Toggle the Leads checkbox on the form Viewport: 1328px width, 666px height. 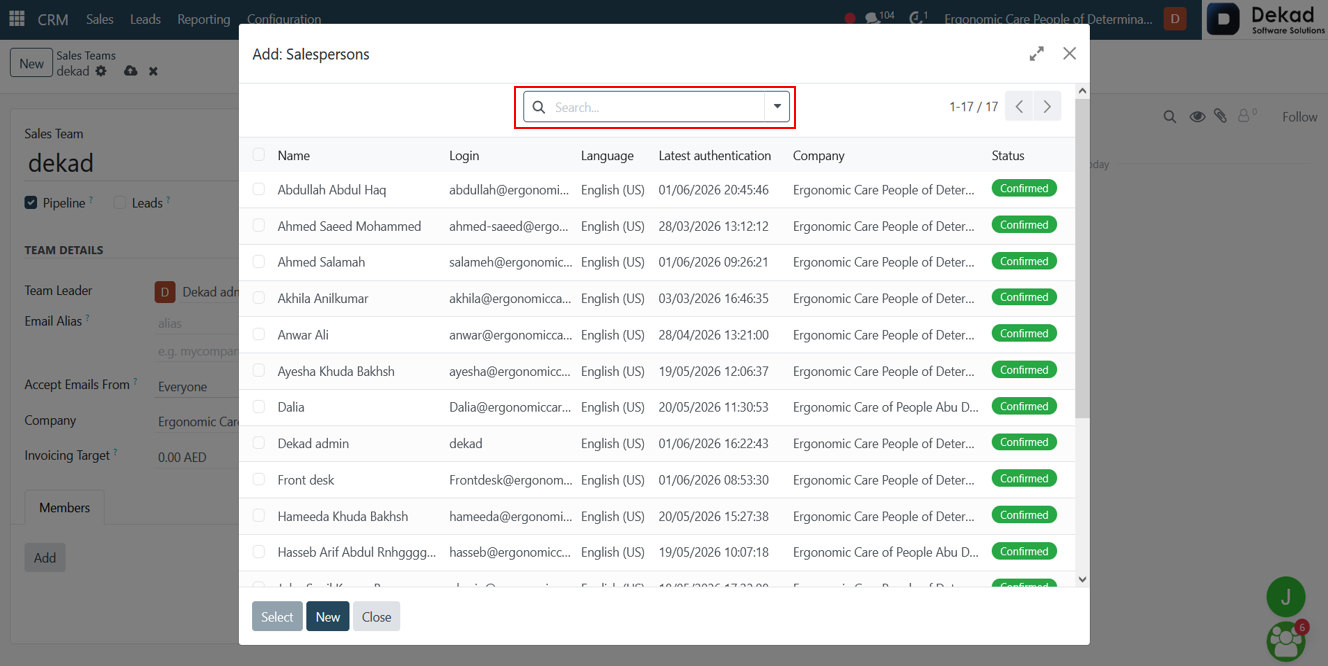pyautogui.click(x=120, y=203)
